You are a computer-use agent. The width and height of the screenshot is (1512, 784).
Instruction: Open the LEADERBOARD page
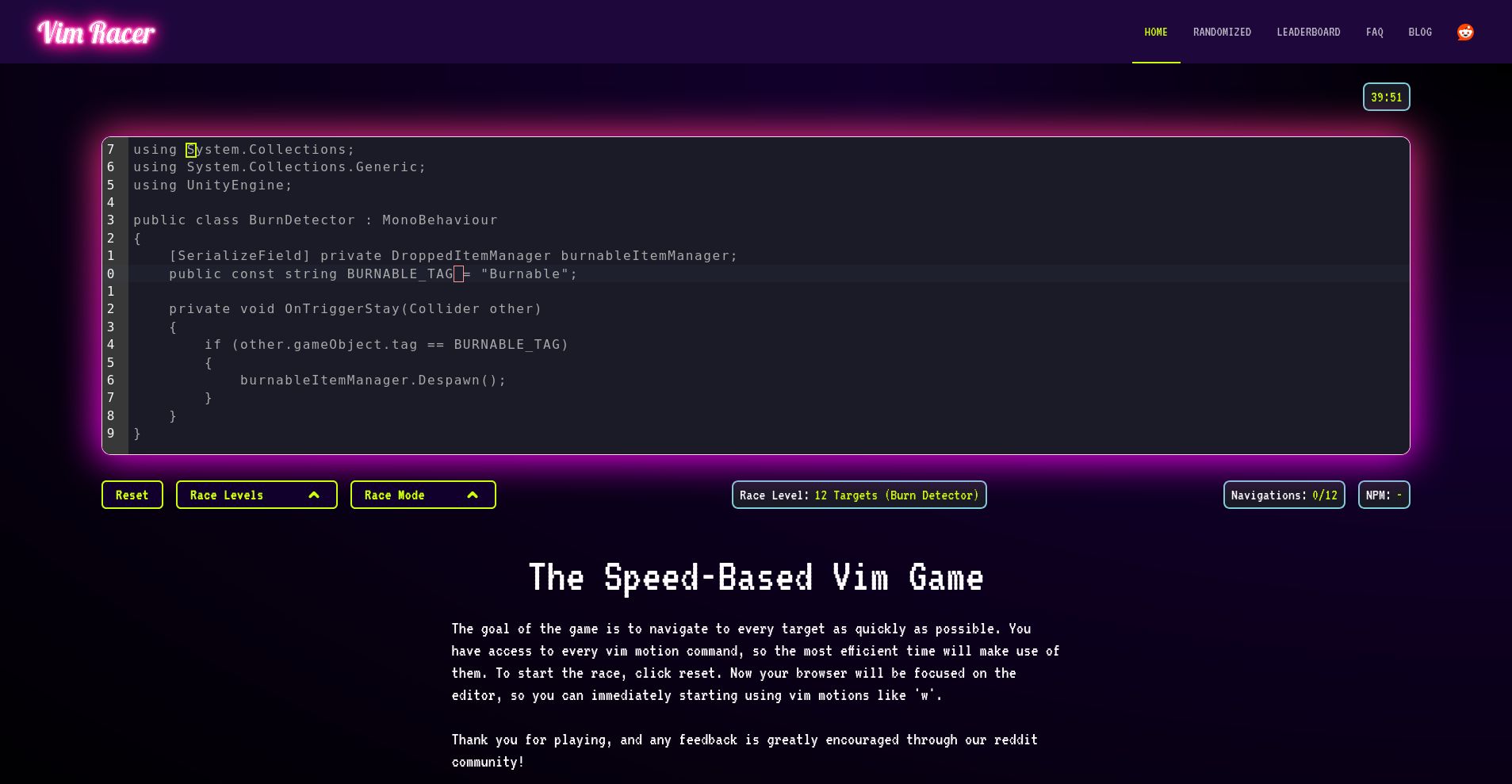coord(1308,32)
